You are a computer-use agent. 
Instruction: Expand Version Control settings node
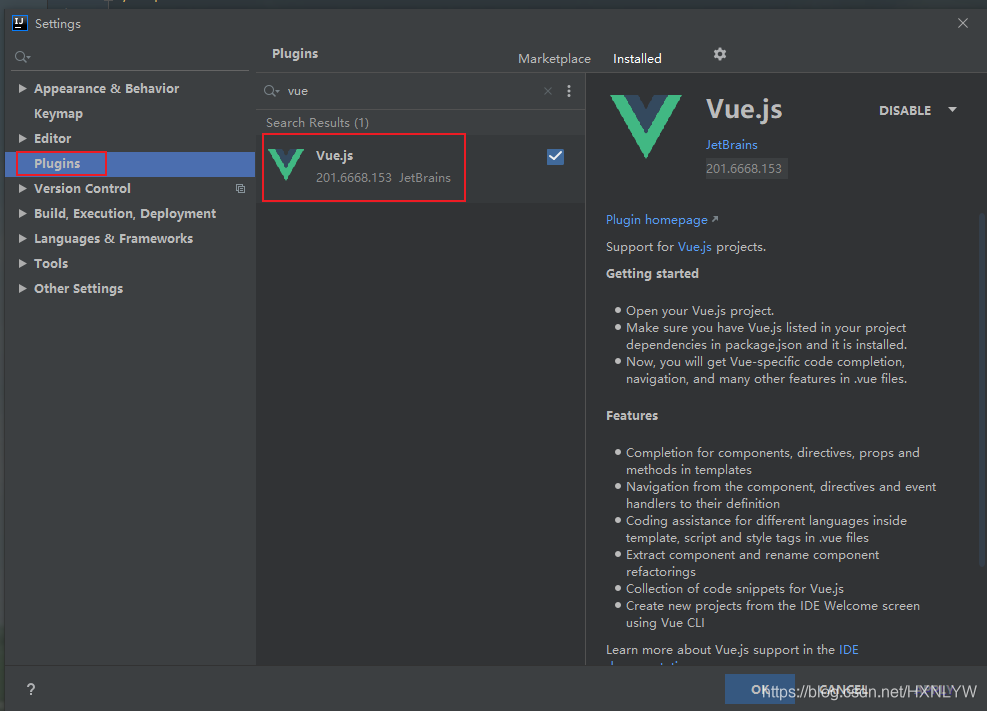click(x=23, y=188)
